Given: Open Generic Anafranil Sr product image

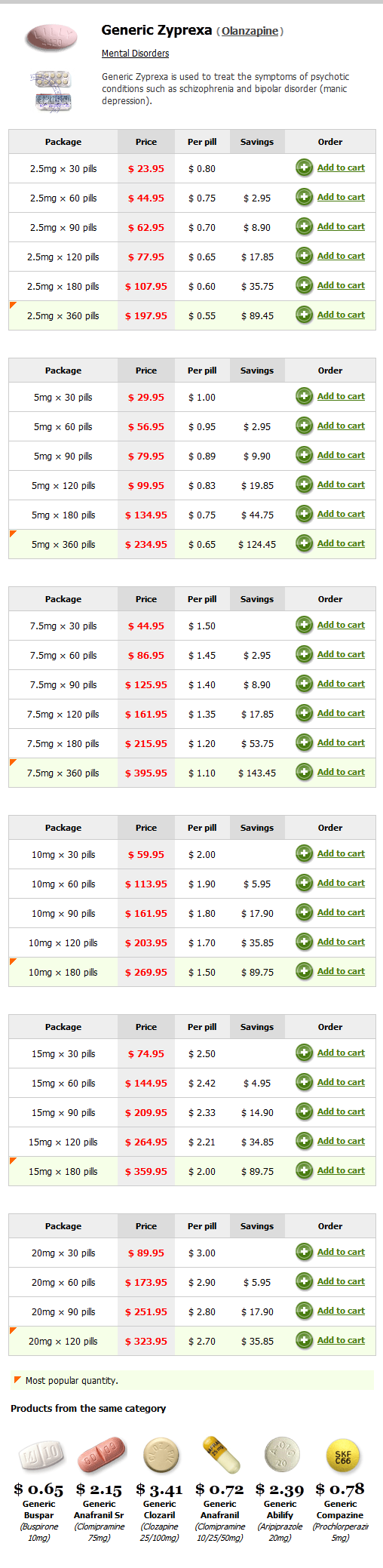Looking at the screenshot, I should 100,1456.
